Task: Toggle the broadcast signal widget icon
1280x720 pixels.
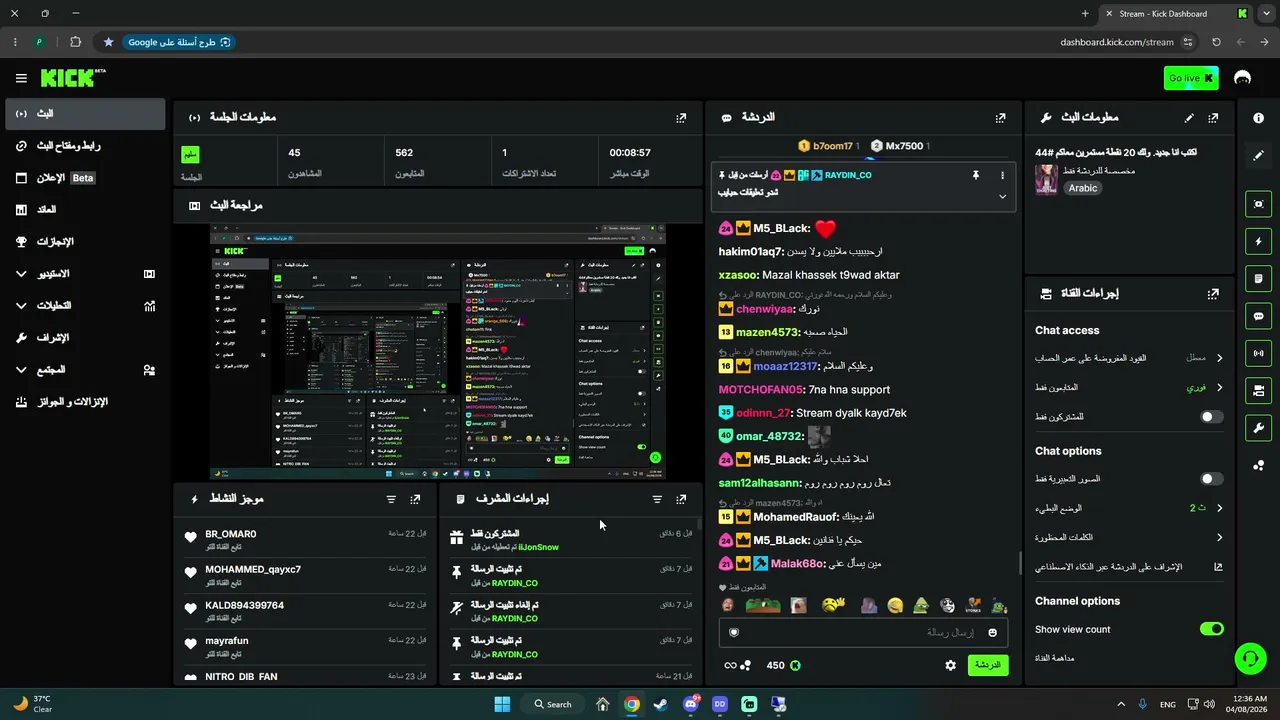Action: click(1258, 353)
